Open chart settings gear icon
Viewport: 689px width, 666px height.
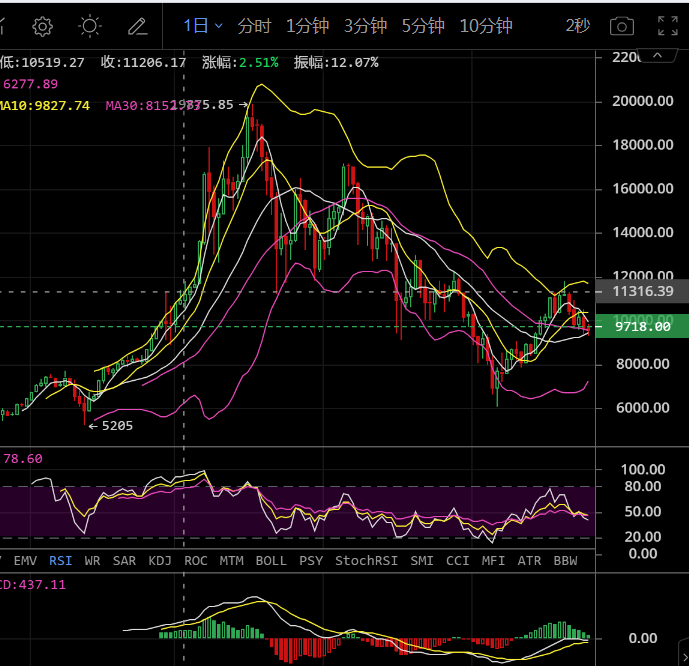tap(43, 26)
